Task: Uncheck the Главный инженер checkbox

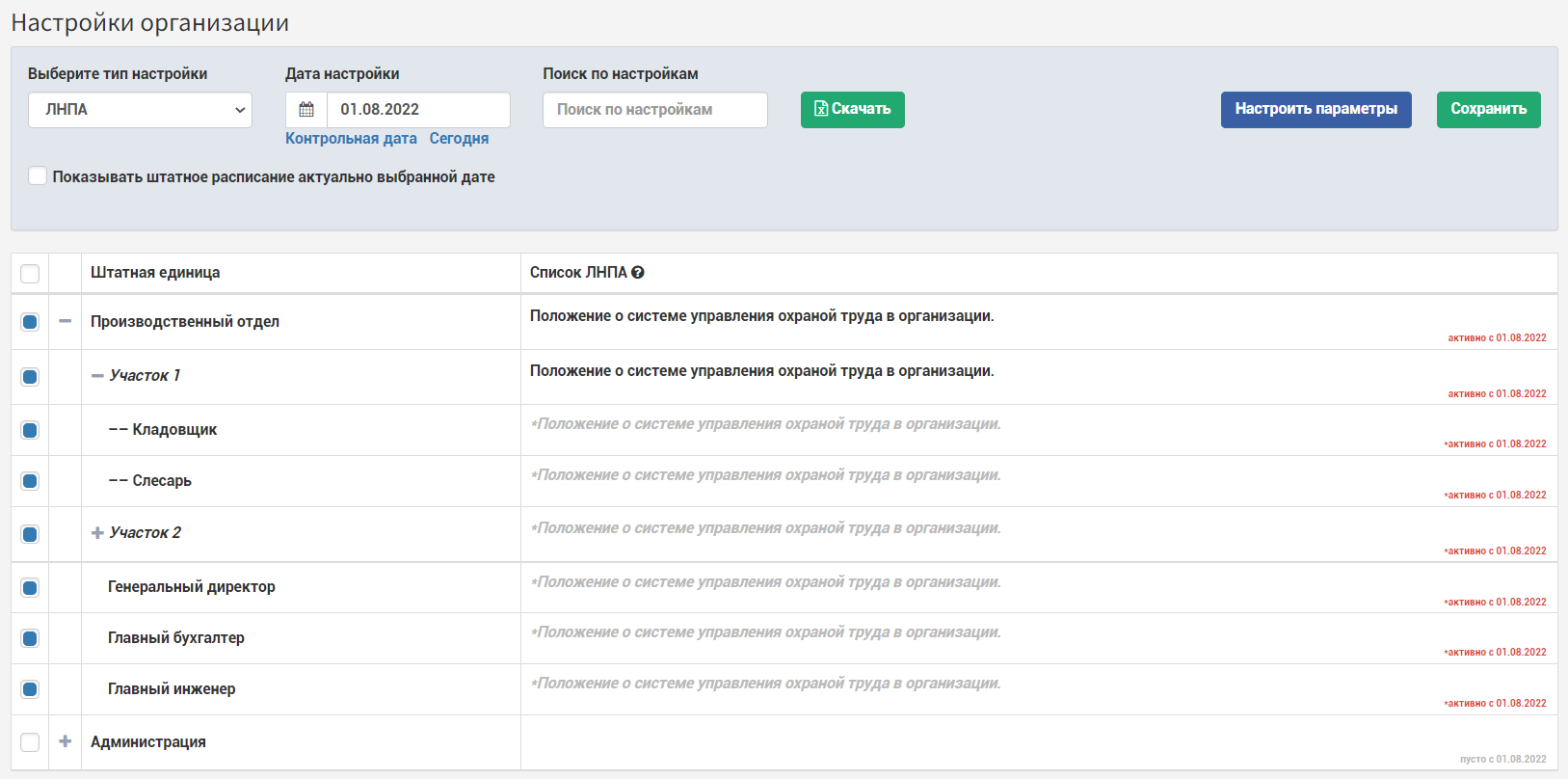Action: (x=30, y=689)
